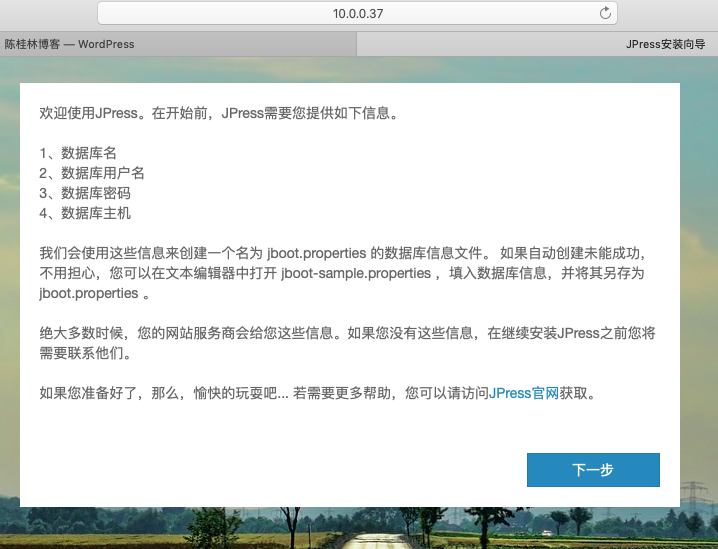Screen dimensions: 718x549
Task: Open the JPress官网 link
Action: click(523, 393)
